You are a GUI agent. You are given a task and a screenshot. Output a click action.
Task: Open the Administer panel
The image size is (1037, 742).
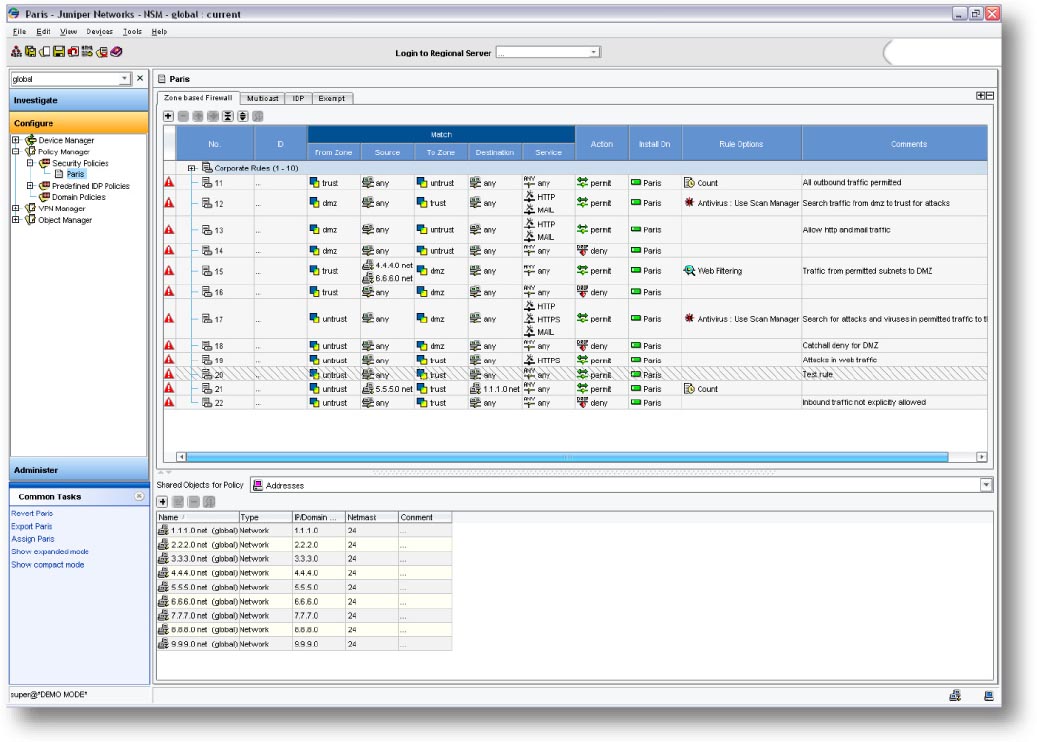point(79,470)
